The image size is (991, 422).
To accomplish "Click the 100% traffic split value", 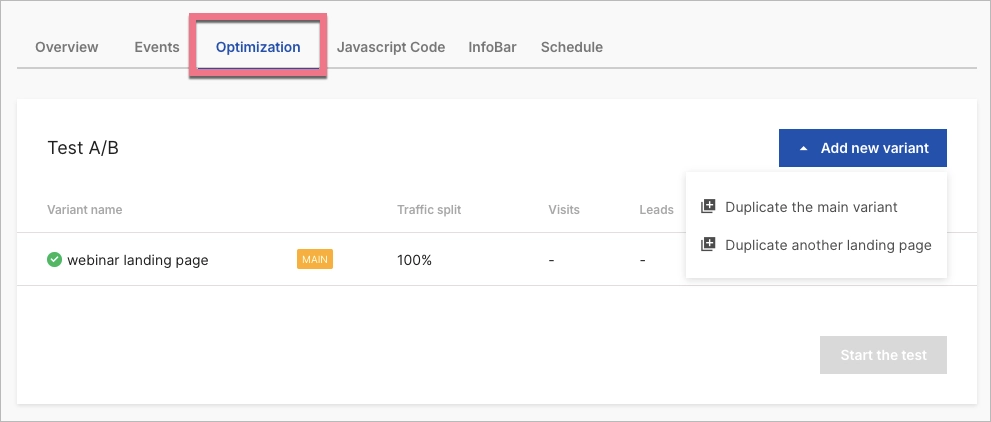I will point(414,260).
